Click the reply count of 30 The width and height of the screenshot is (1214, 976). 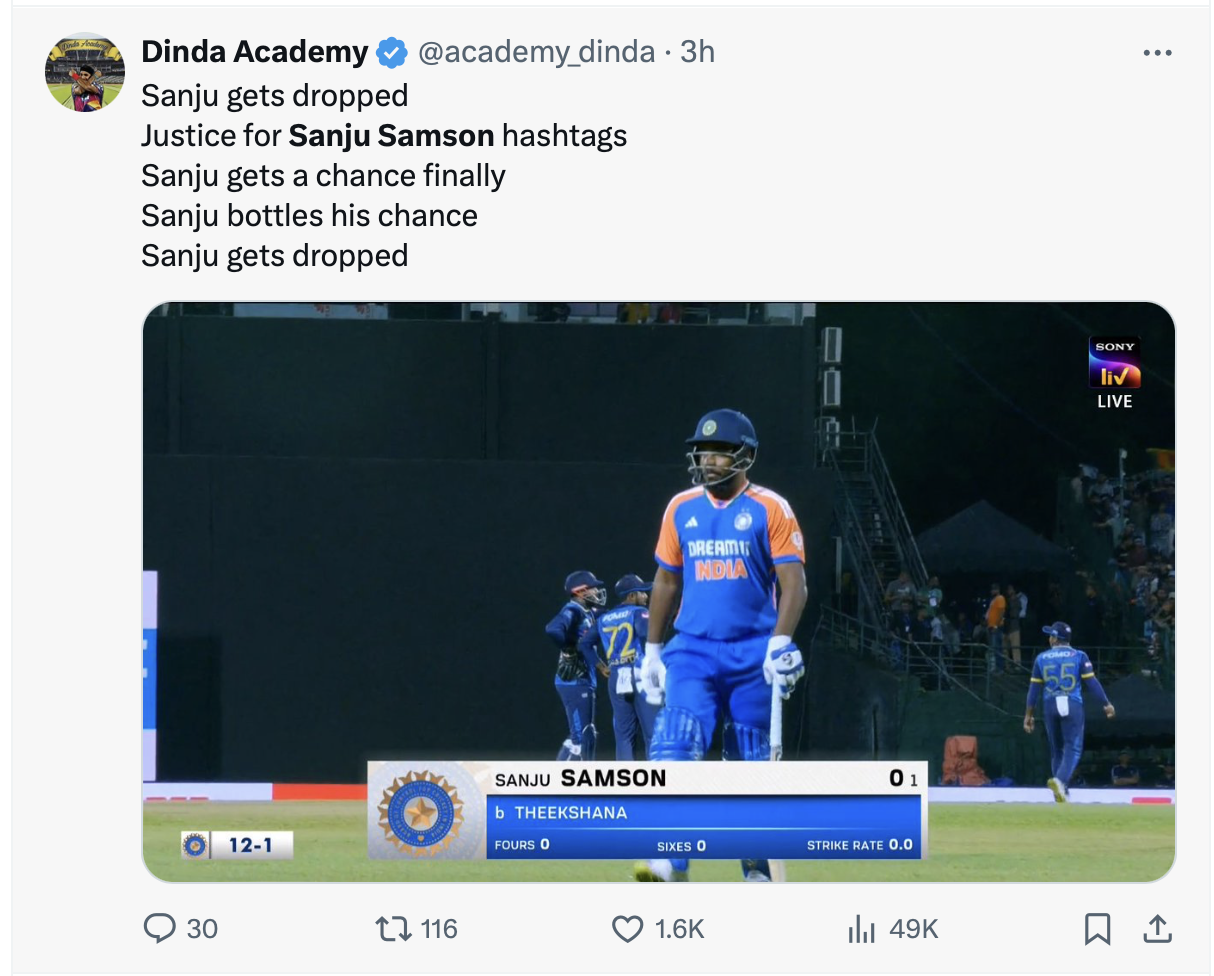[x=202, y=929]
